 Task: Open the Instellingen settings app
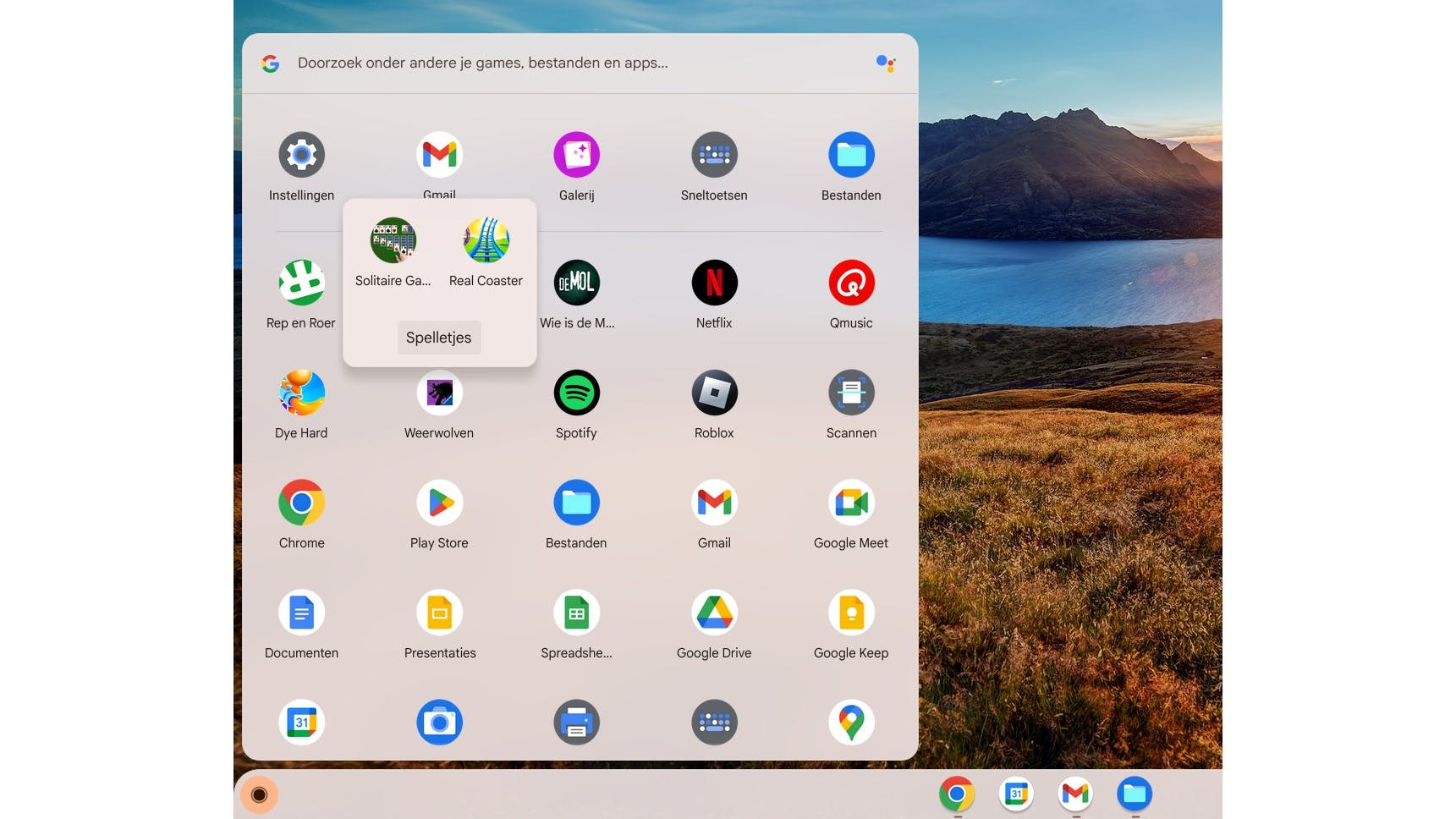click(301, 156)
